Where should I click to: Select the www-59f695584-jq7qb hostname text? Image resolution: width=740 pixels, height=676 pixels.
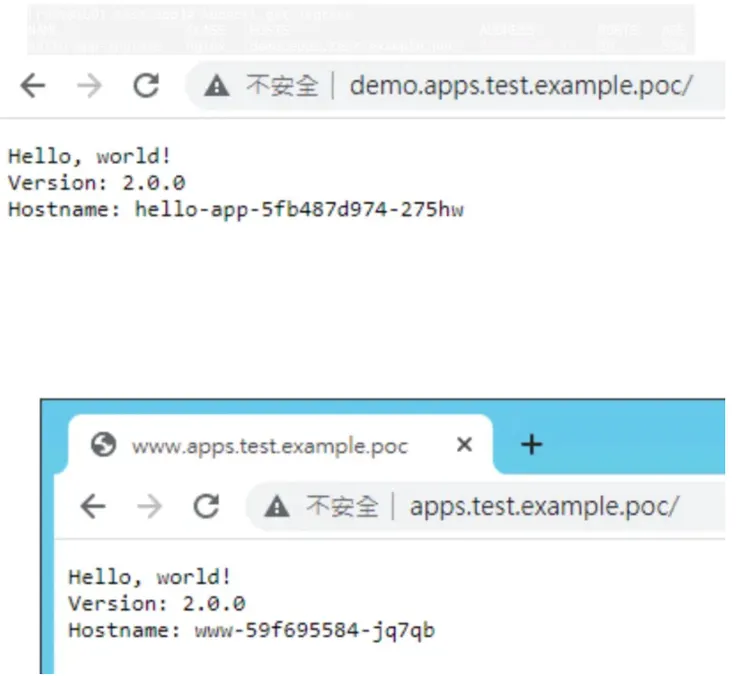click(314, 630)
